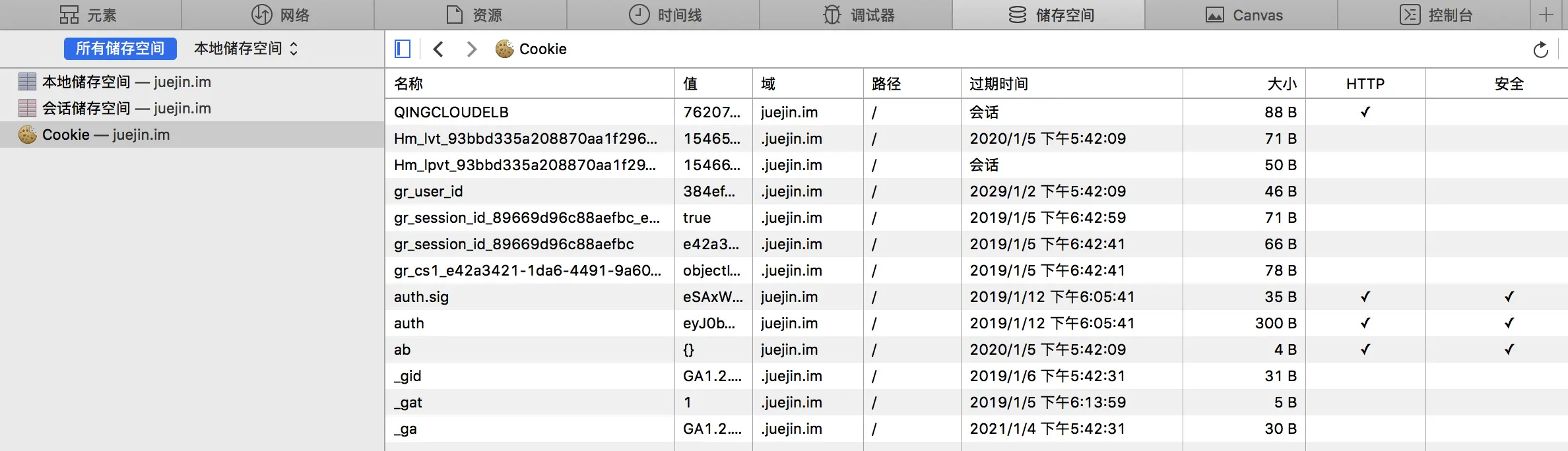Select Cookie — juejin.im in sidebar
Screen dimensions: 1568x451
(x=192, y=135)
